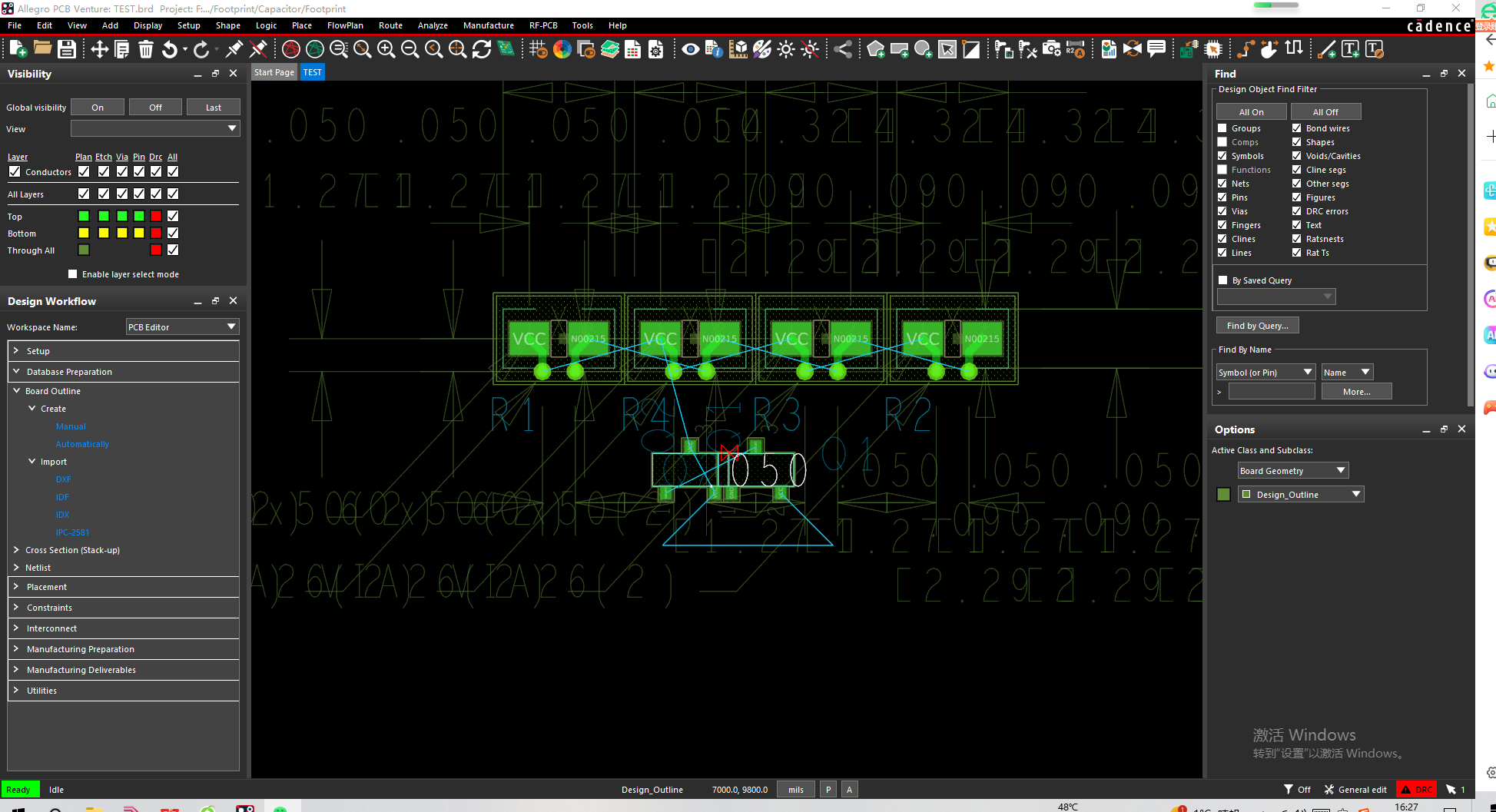Screen dimensions: 1496x812
Task: Click the Refresh display icon
Action: tap(482, 49)
